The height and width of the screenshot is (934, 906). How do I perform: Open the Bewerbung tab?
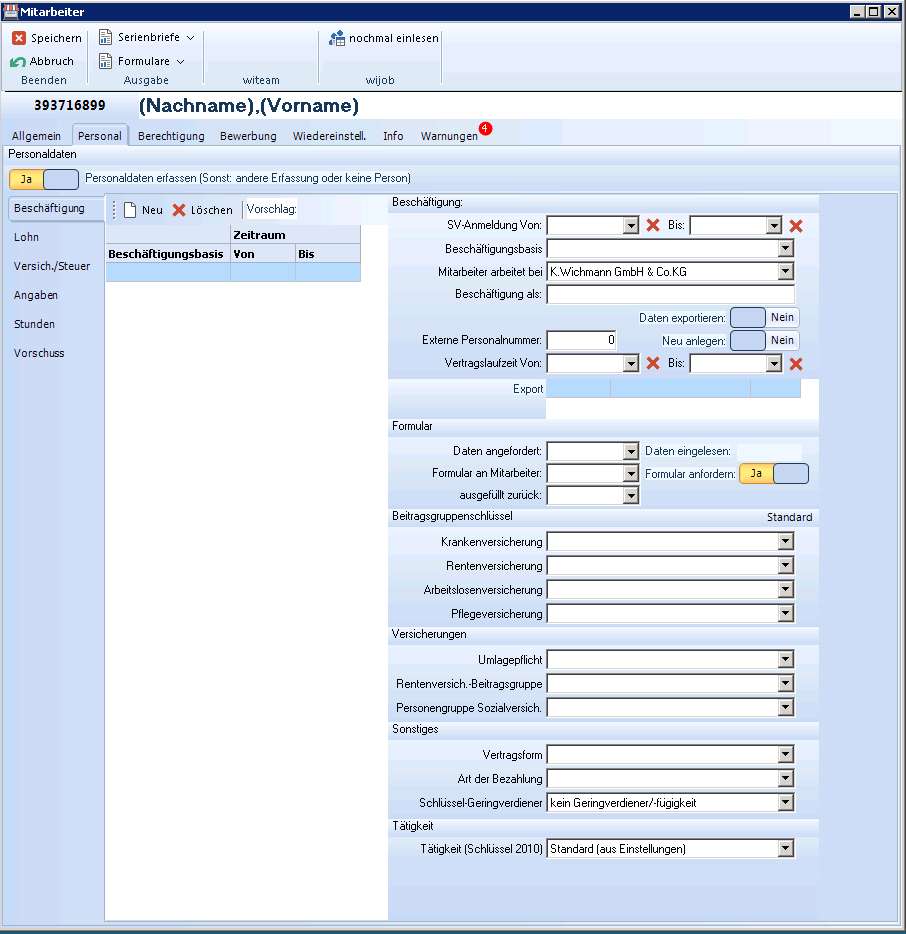point(248,136)
